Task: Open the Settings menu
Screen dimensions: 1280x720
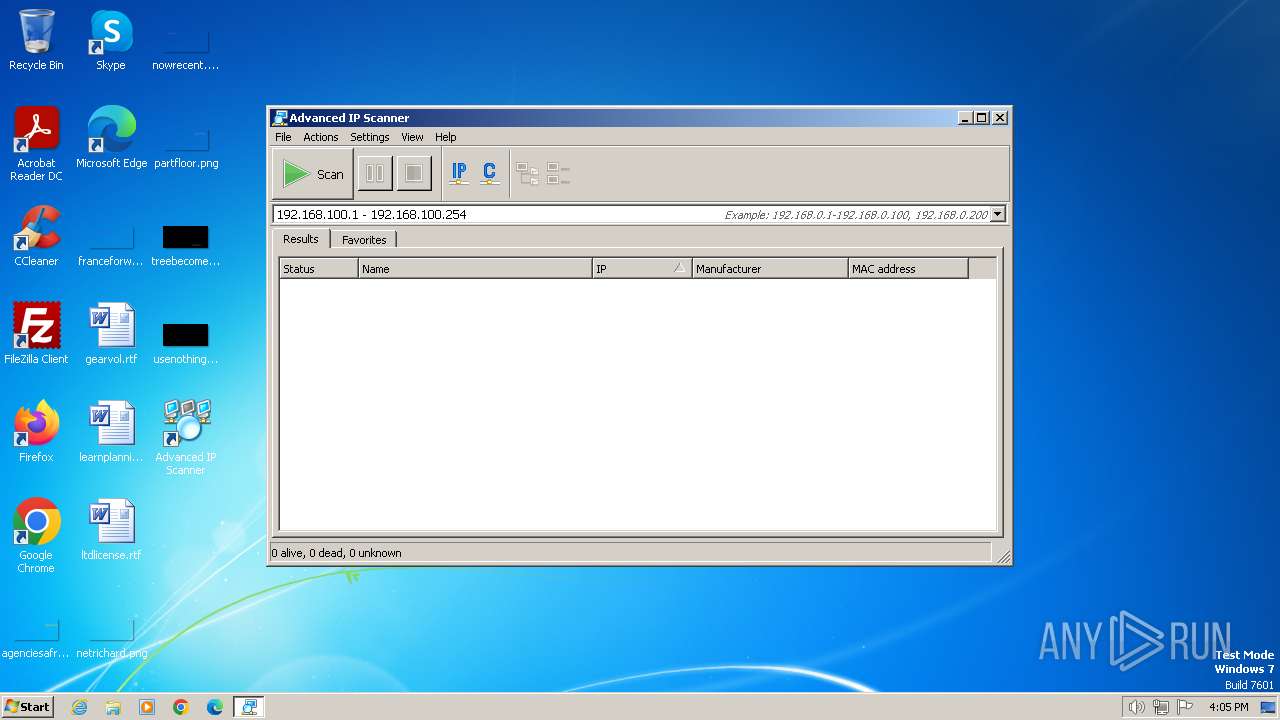Action: pyautogui.click(x=370, y=137)
